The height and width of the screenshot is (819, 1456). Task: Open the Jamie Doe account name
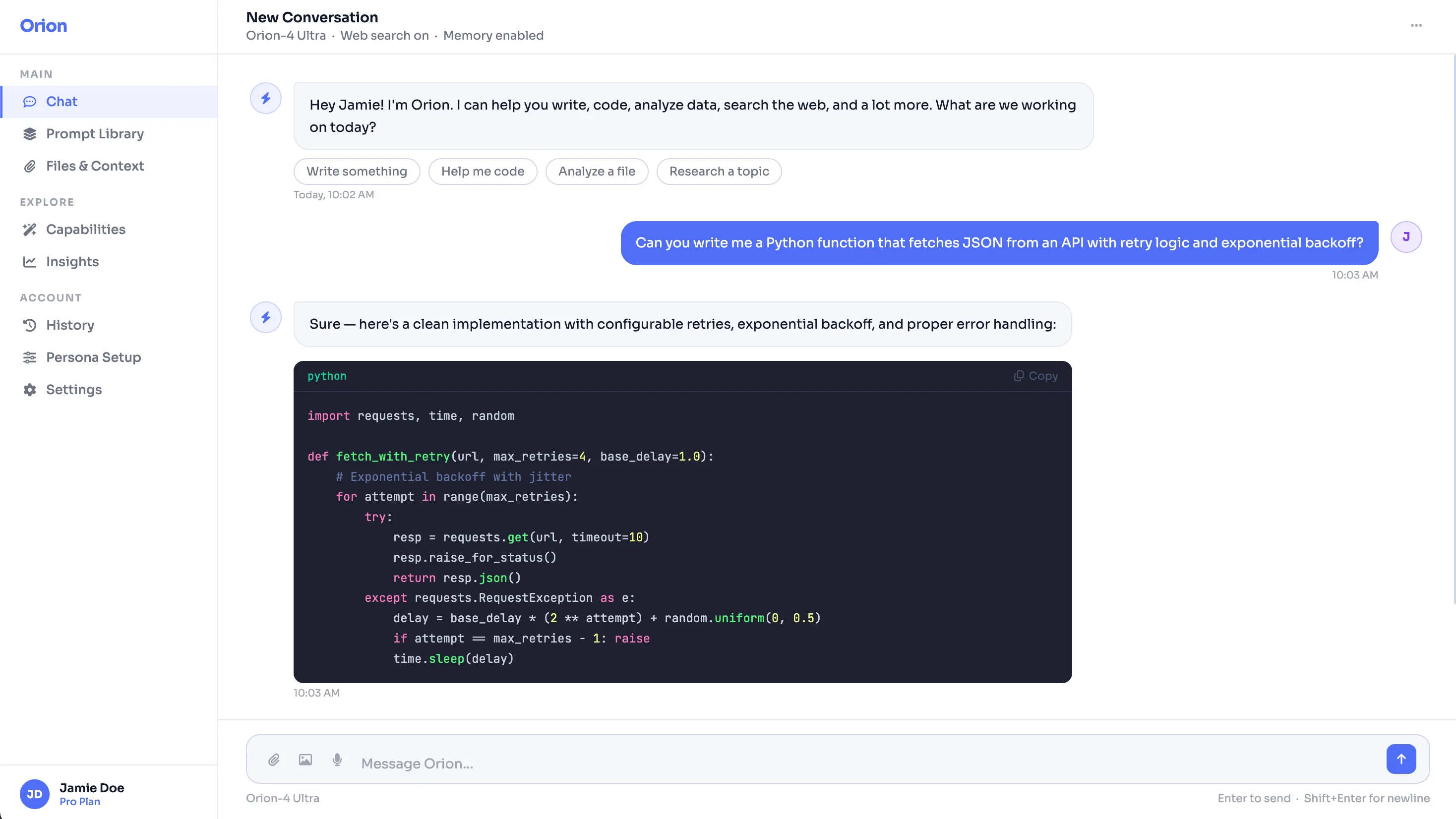coord(92,788)
